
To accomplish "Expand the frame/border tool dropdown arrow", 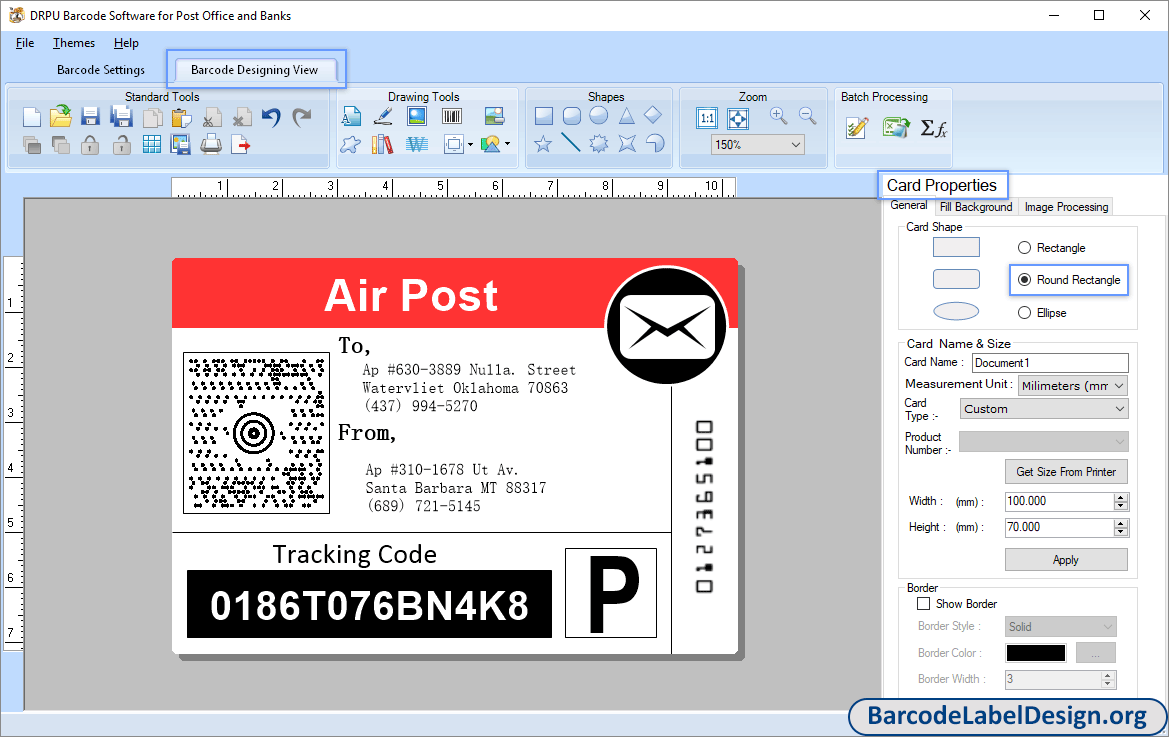I will click(x=470, y=145).
